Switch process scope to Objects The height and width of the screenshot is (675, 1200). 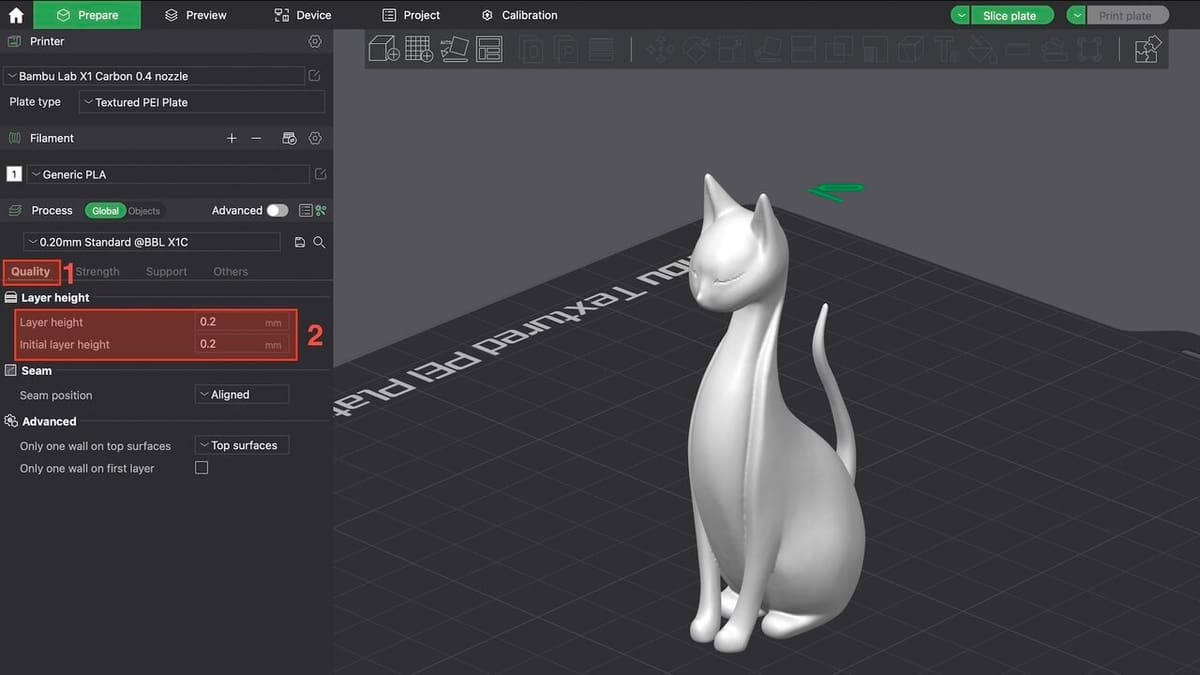144,211
